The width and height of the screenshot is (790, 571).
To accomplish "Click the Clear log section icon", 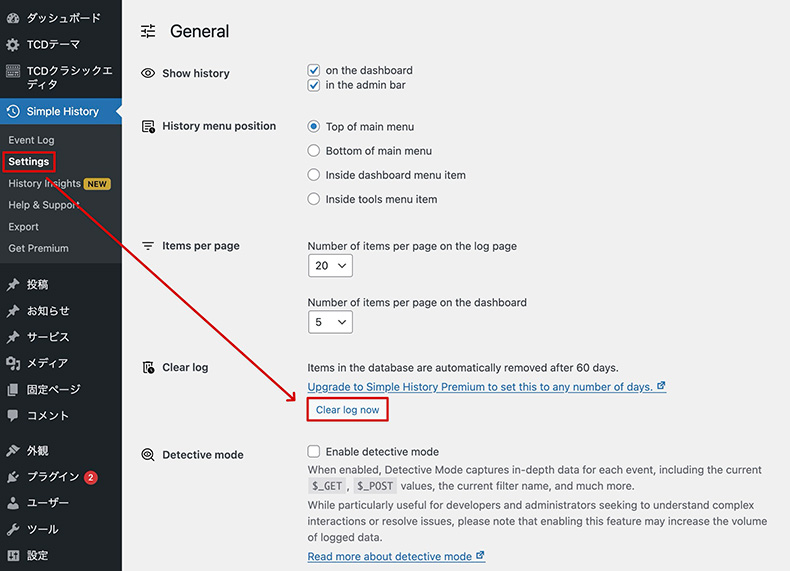I will click(148, 368).
